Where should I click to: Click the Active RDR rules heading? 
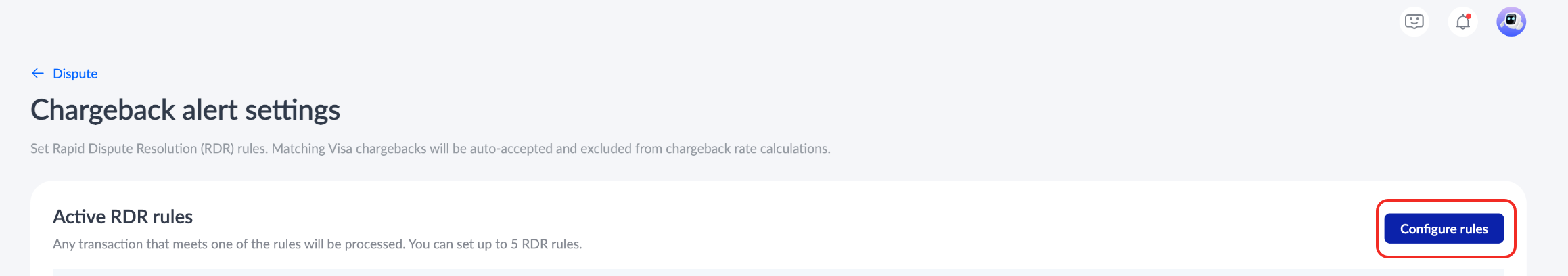122,216
